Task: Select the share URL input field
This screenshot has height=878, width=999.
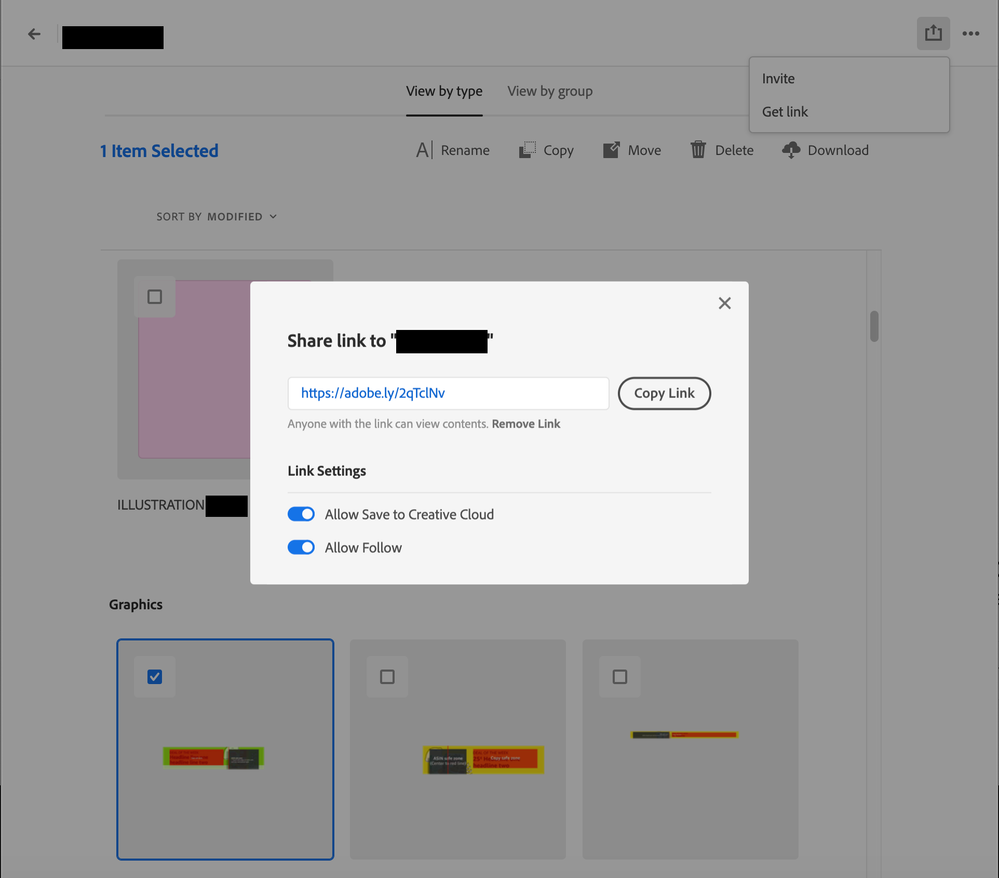Action: pos(448,393)
